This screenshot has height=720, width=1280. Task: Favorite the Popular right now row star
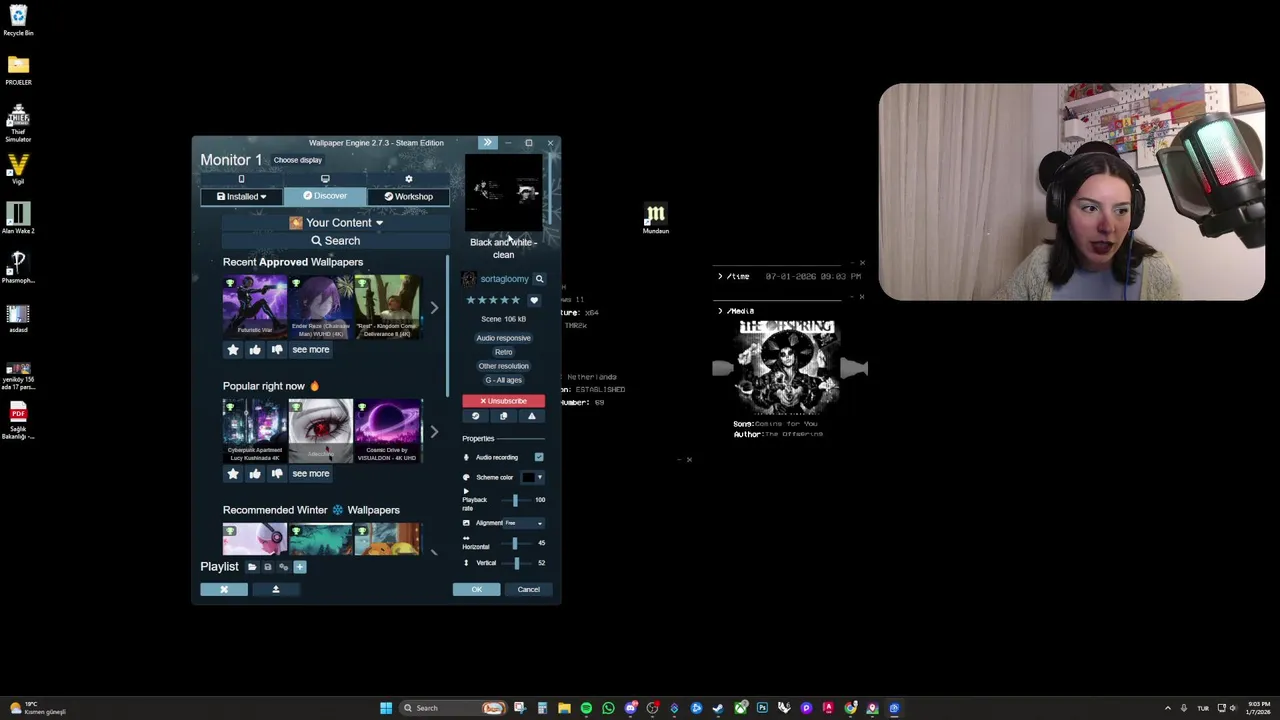click(233, 474)
